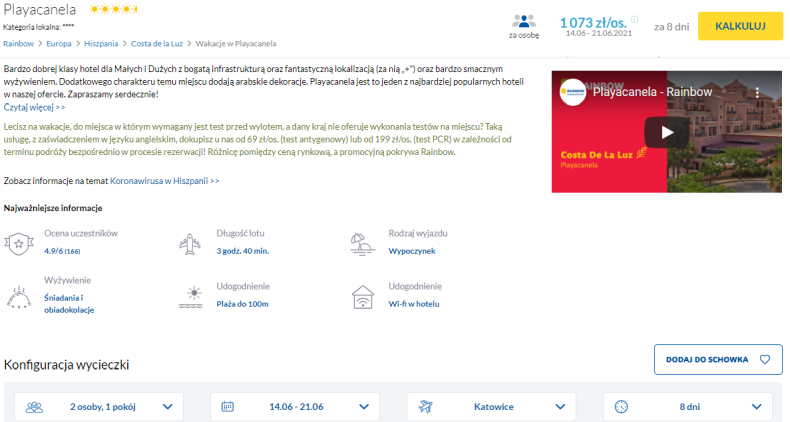This screenshot has width=790, height=422.
Task: Click the DODAJ DO SCHOWKA button
Action: [x=718, y=360]
